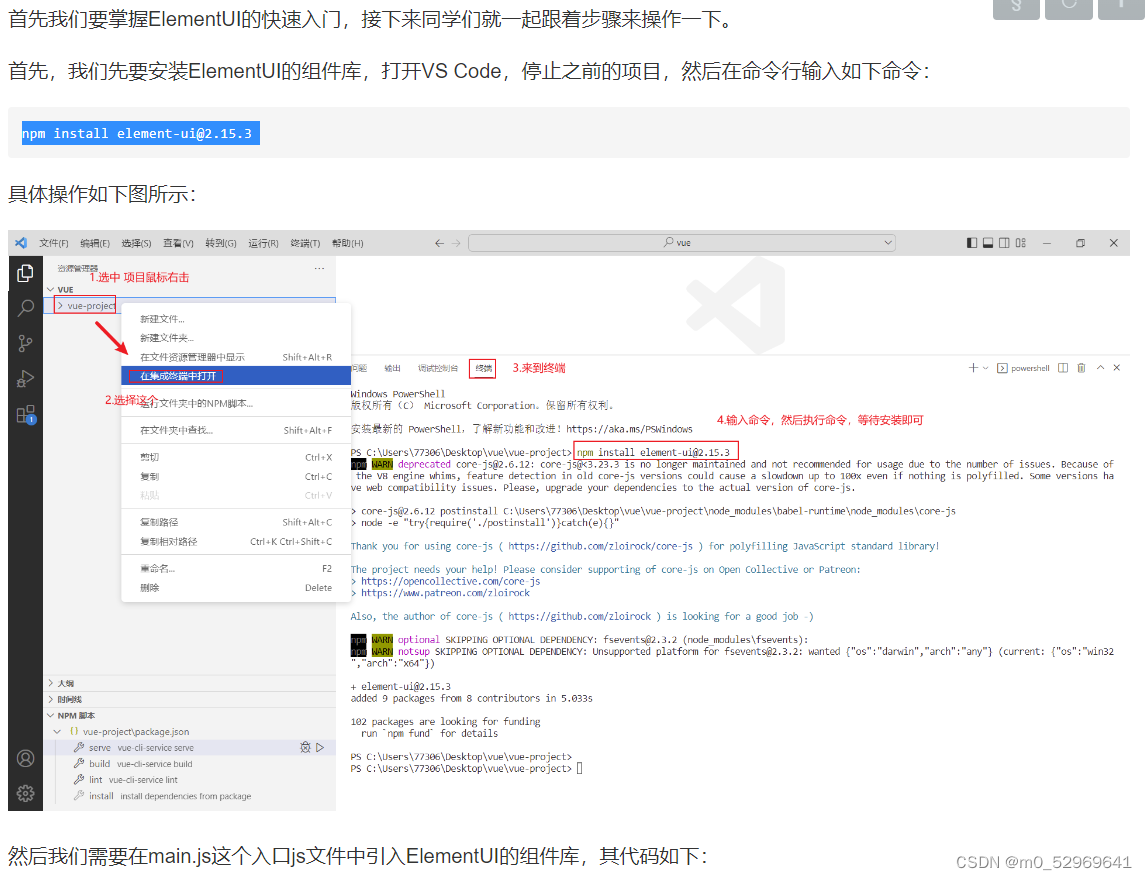Toggle secondary side bar layout icon
Viewport: 1147px width, 880px height.
[1004, 243]
